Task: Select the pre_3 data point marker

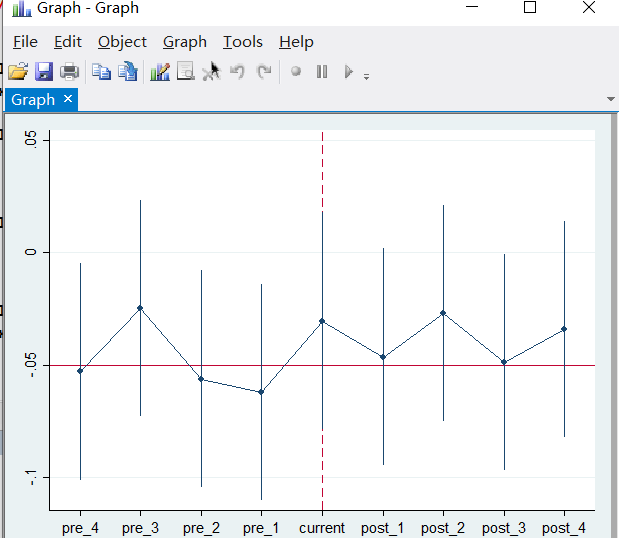Action: click(x=140, y=308)
